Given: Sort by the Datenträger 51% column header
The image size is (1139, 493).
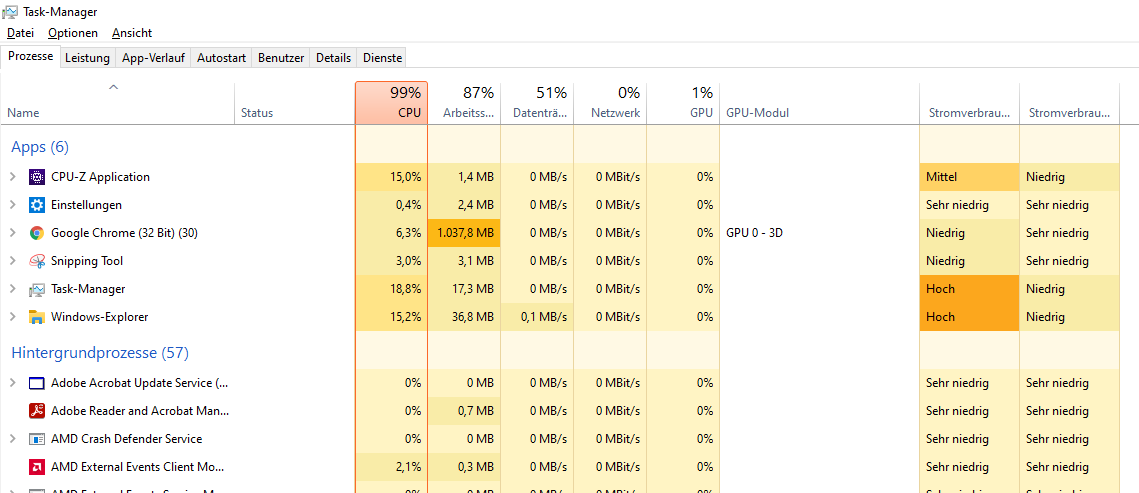Looking at the screenshot, I should pos(537,103).
